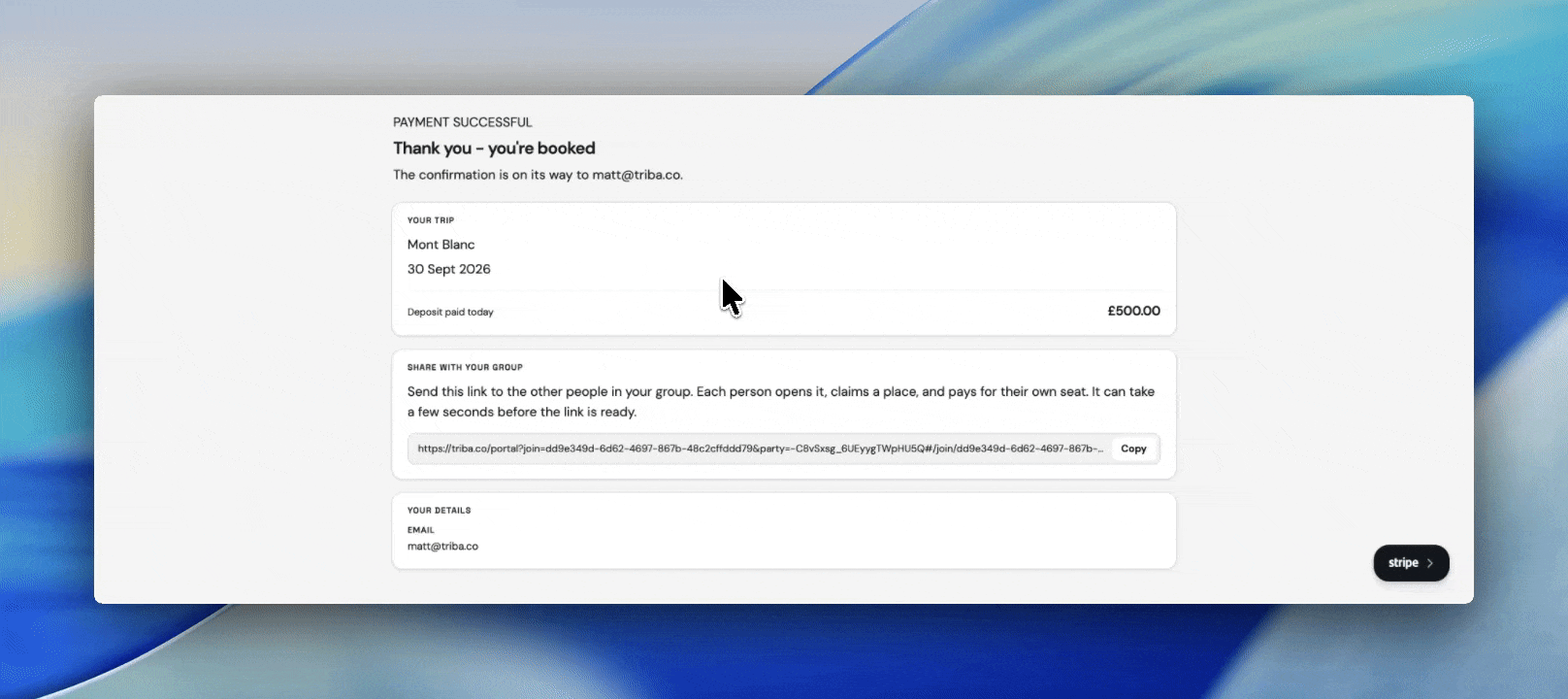The image size is (1568, 699).
Task: Click the "YOUR TRIP" section label
Action: click(431, 220)
